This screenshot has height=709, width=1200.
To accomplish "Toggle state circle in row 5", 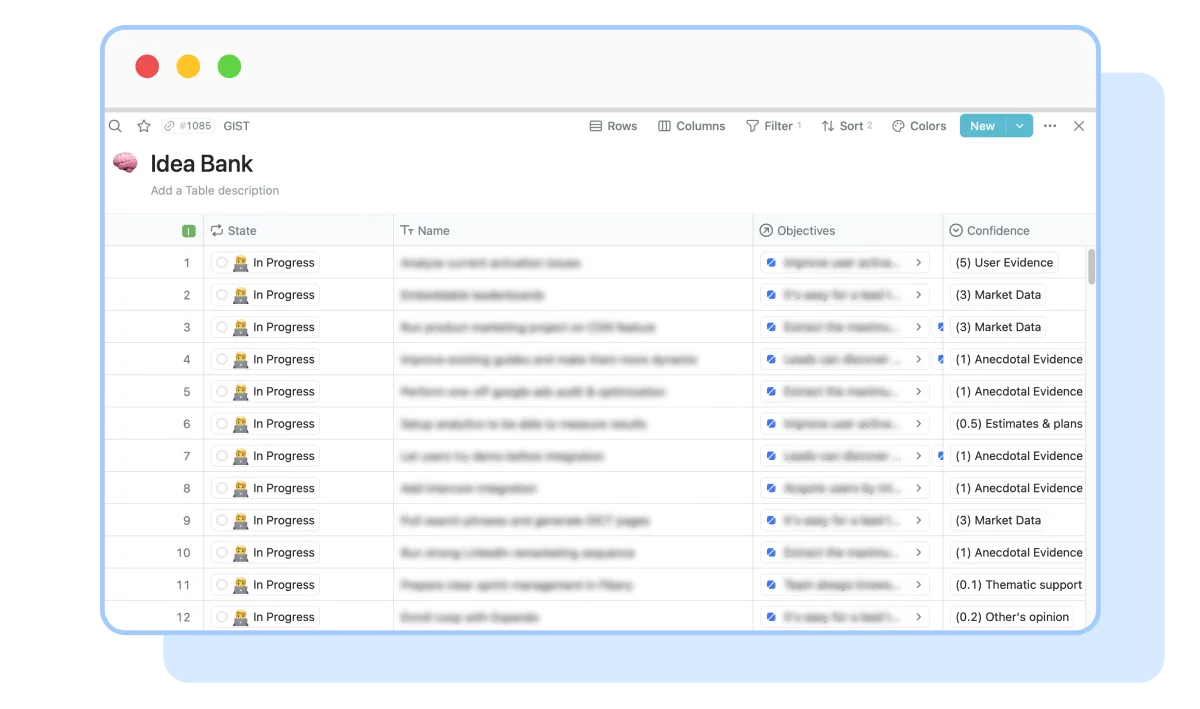I will point(222,392).
